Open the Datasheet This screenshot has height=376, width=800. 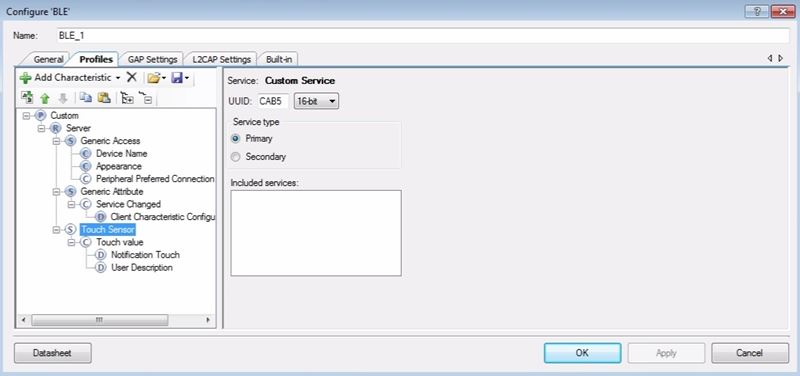click(x=53, y=353)
